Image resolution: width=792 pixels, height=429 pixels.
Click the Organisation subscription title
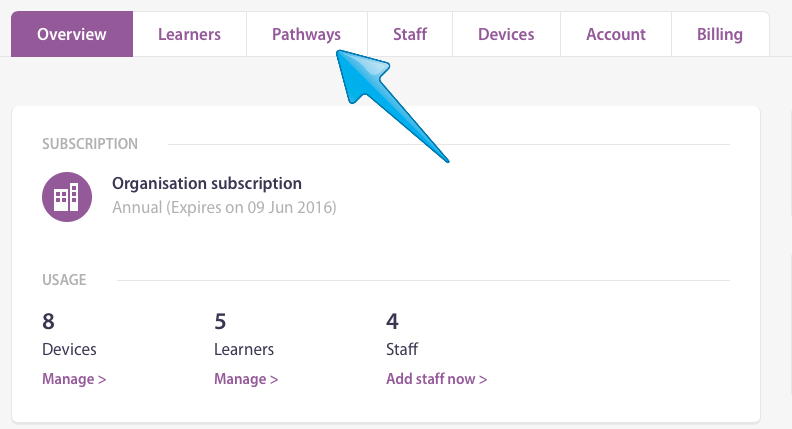[x=207, y=184]
